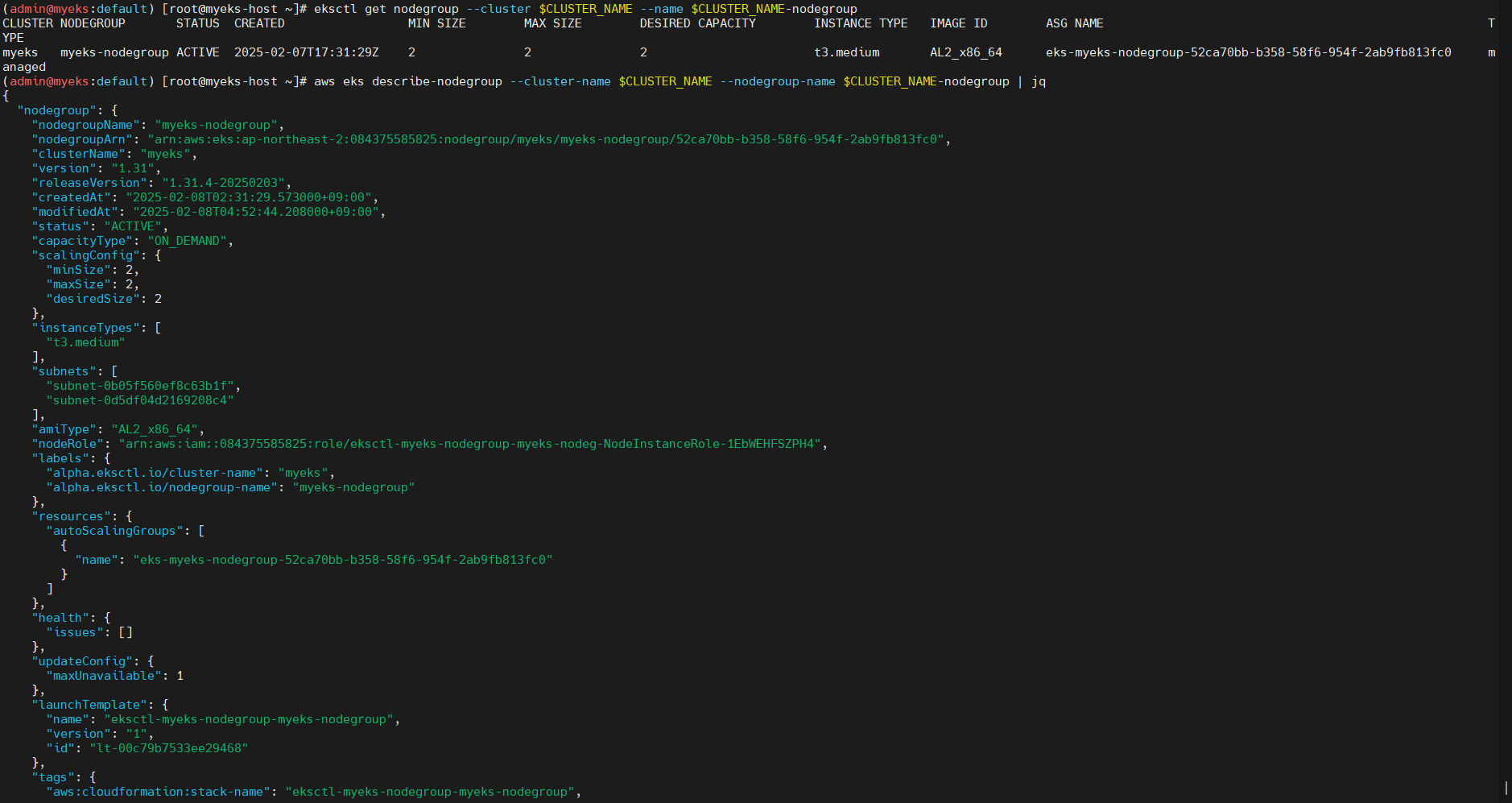Click the createdAt timestamp value
The image size is (1512, 803).
tap(249, 197)
